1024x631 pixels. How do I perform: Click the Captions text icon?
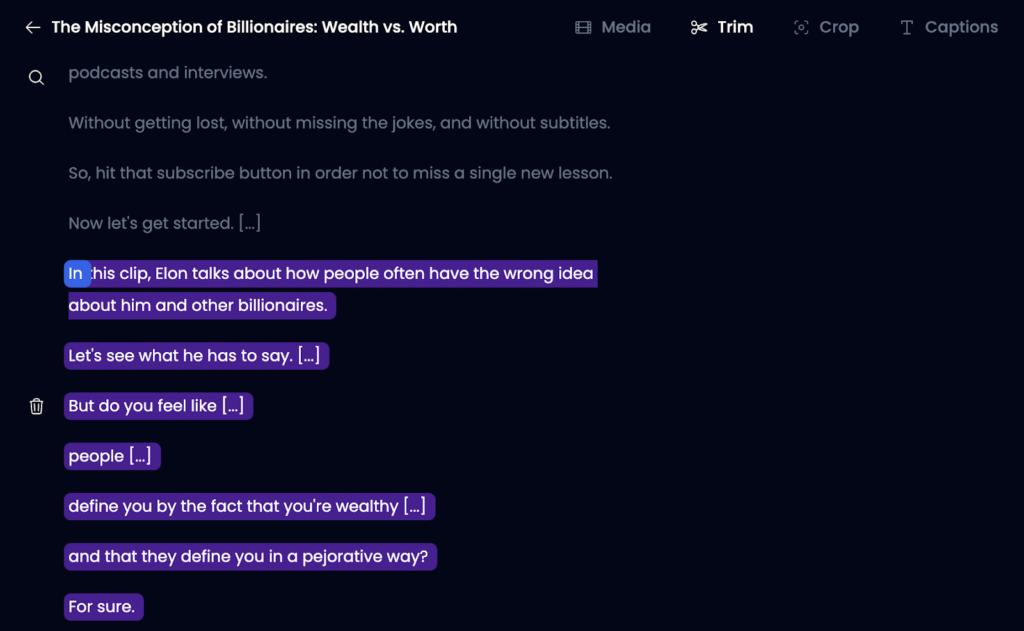tap(907, 28)
